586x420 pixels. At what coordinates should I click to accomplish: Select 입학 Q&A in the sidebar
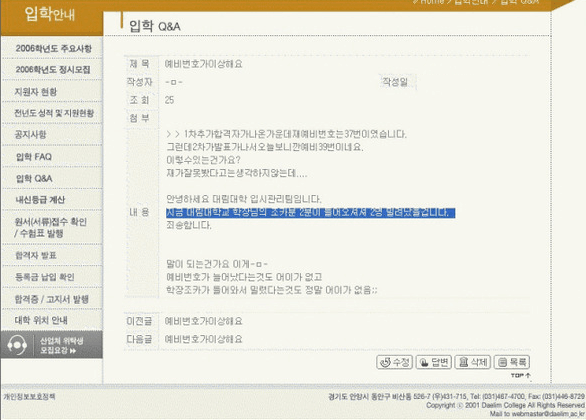[x=34, y=178]
